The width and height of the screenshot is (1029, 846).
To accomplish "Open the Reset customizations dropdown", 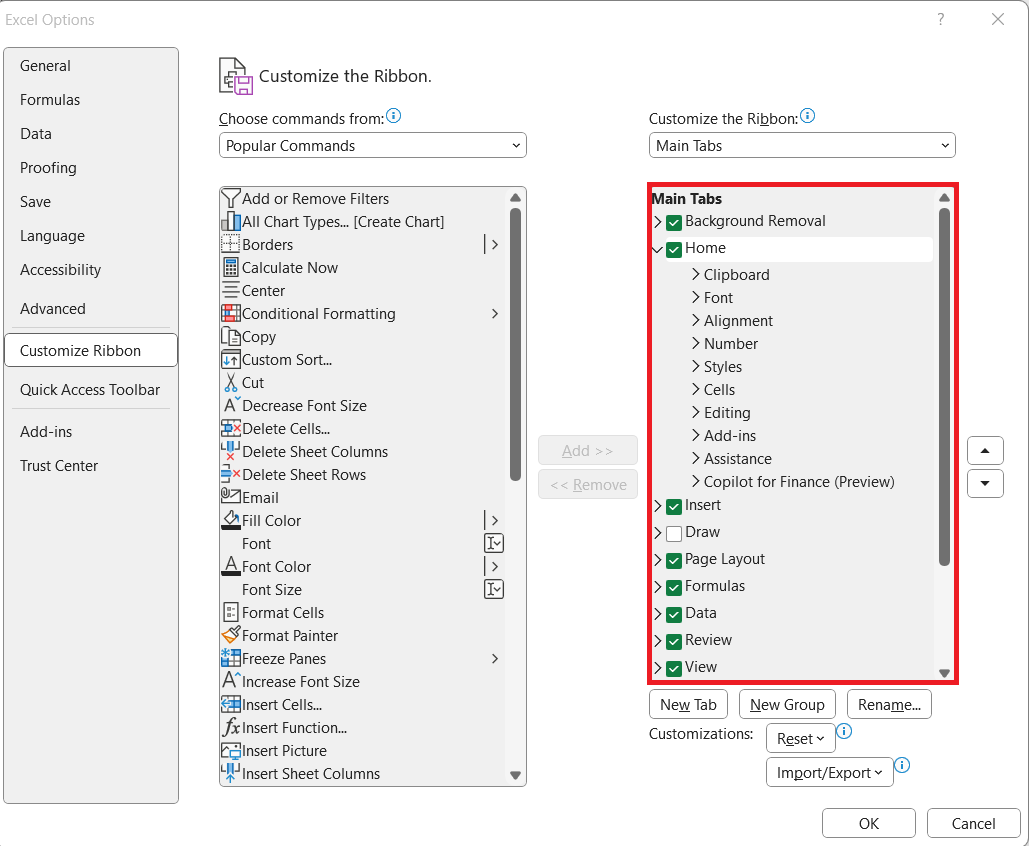I will click(801, 738).
